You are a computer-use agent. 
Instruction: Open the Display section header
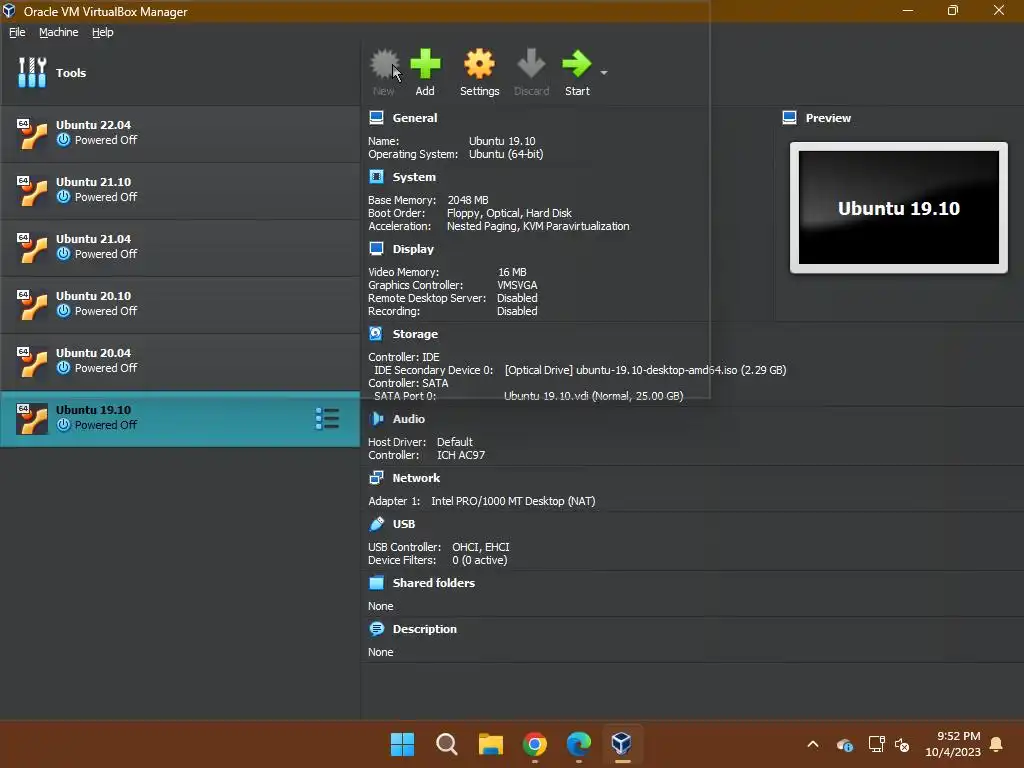point(413,249)
